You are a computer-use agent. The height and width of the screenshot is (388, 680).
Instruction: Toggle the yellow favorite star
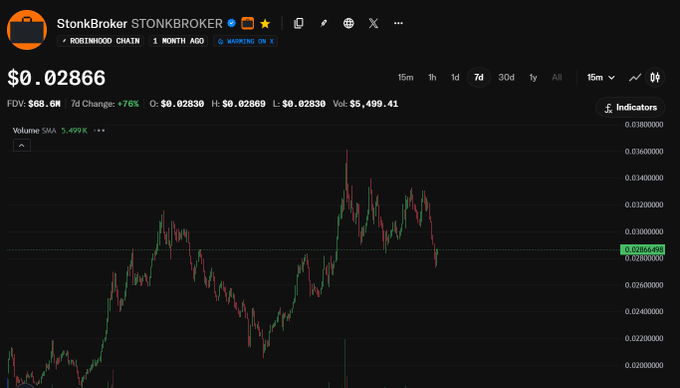tap(265, 23)
